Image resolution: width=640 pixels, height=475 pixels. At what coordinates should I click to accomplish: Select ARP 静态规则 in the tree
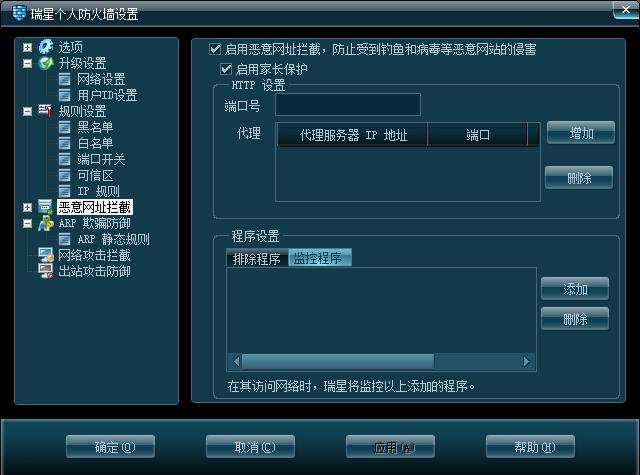(x=113, y=239)
